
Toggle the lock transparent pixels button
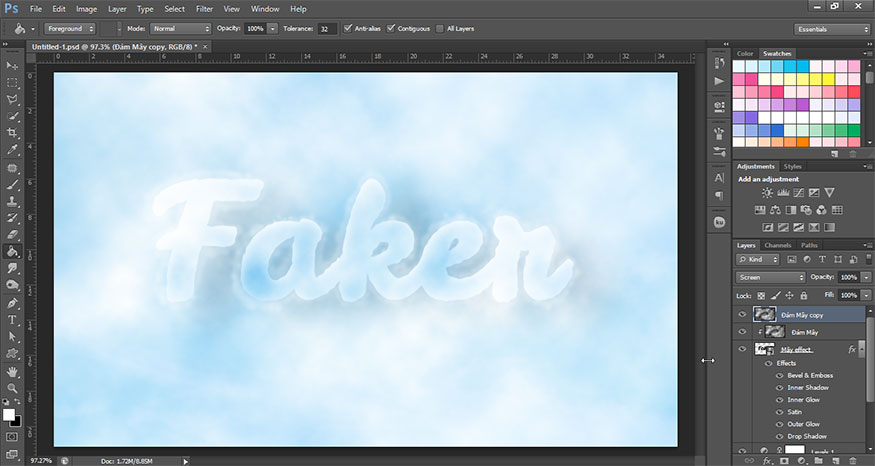coord(761,295)
